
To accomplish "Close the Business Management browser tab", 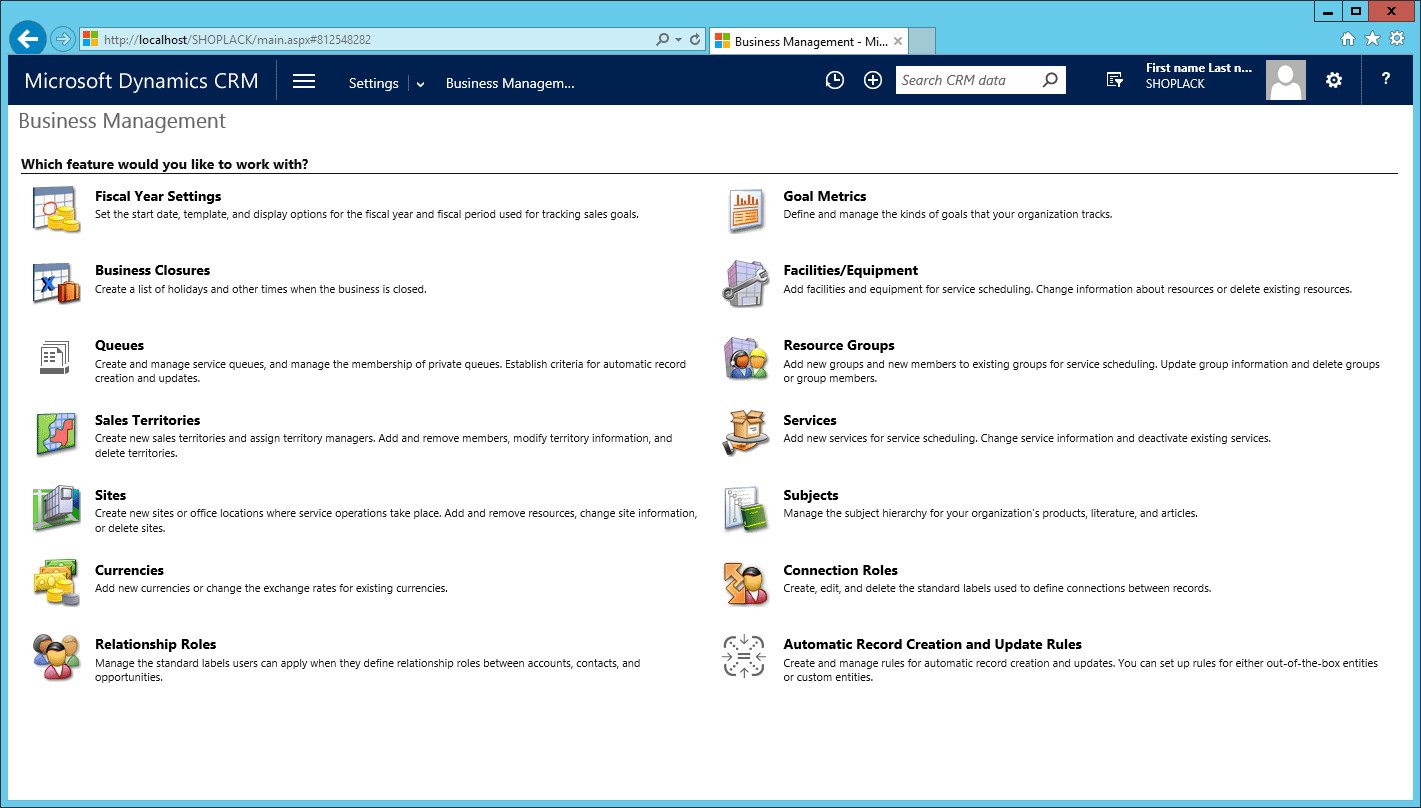I will click(x=898, y=41).
